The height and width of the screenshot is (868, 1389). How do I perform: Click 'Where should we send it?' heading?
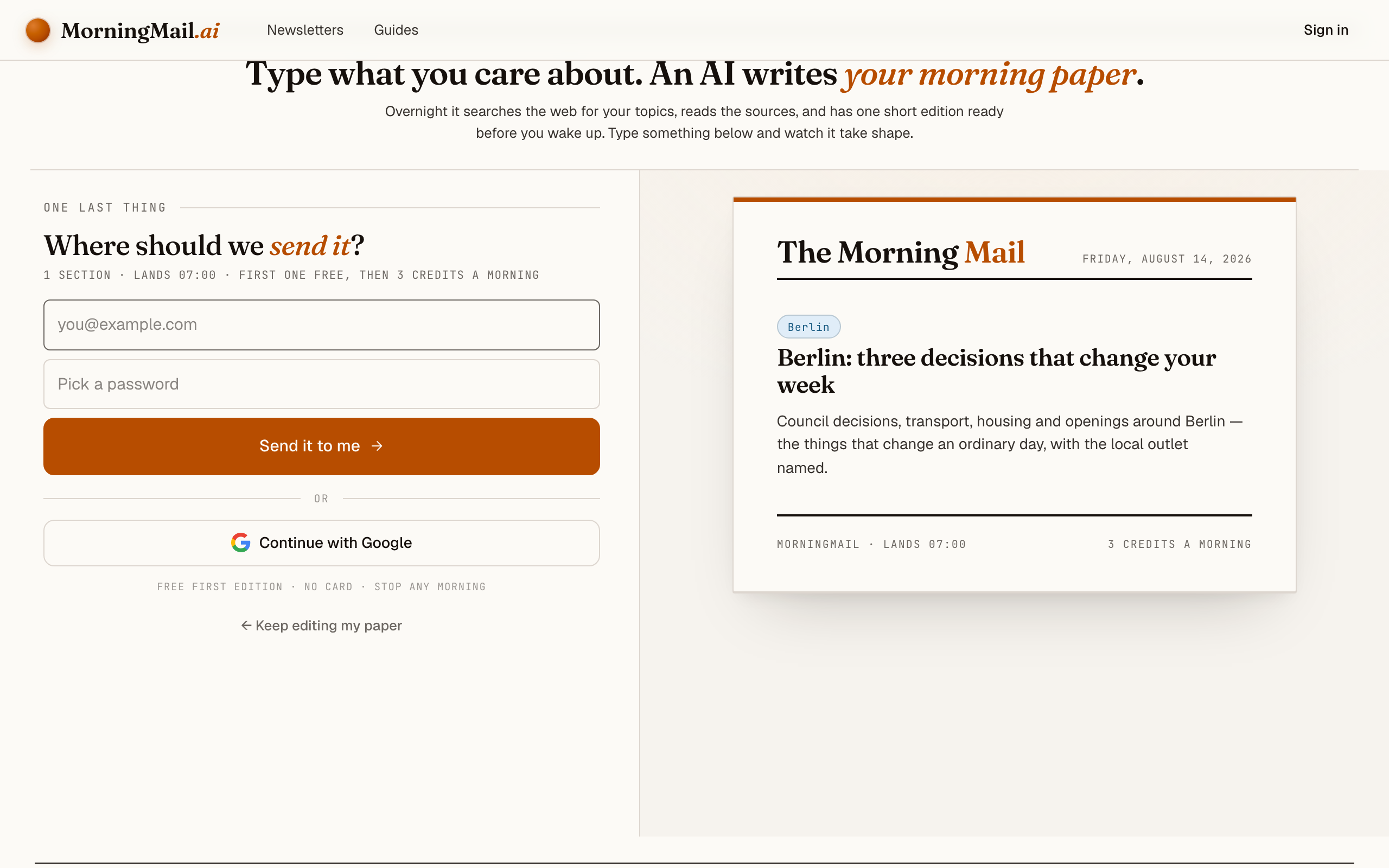tap(204, 246)
